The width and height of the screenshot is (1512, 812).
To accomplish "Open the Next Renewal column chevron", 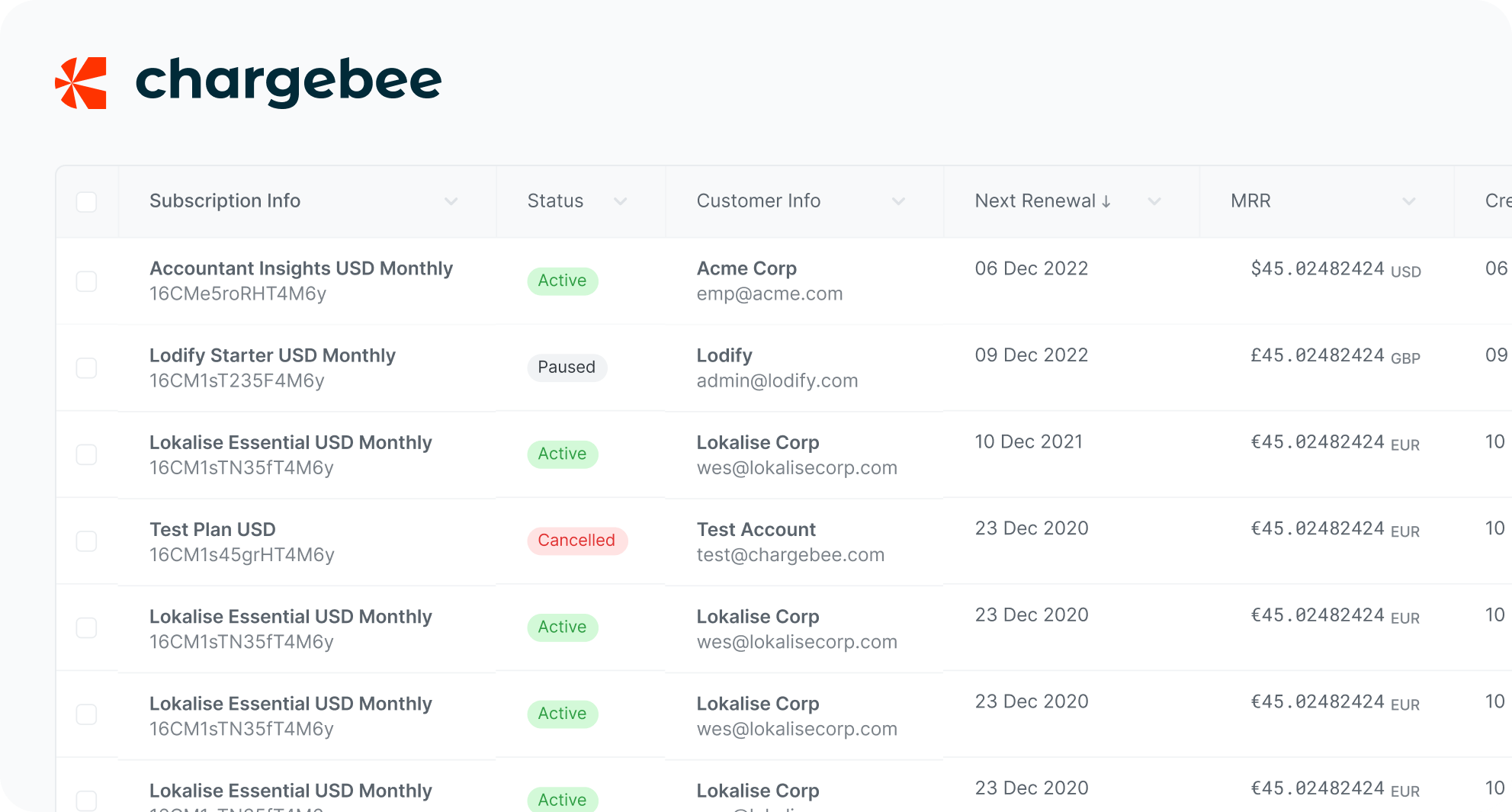I will tap(1154, 201).
